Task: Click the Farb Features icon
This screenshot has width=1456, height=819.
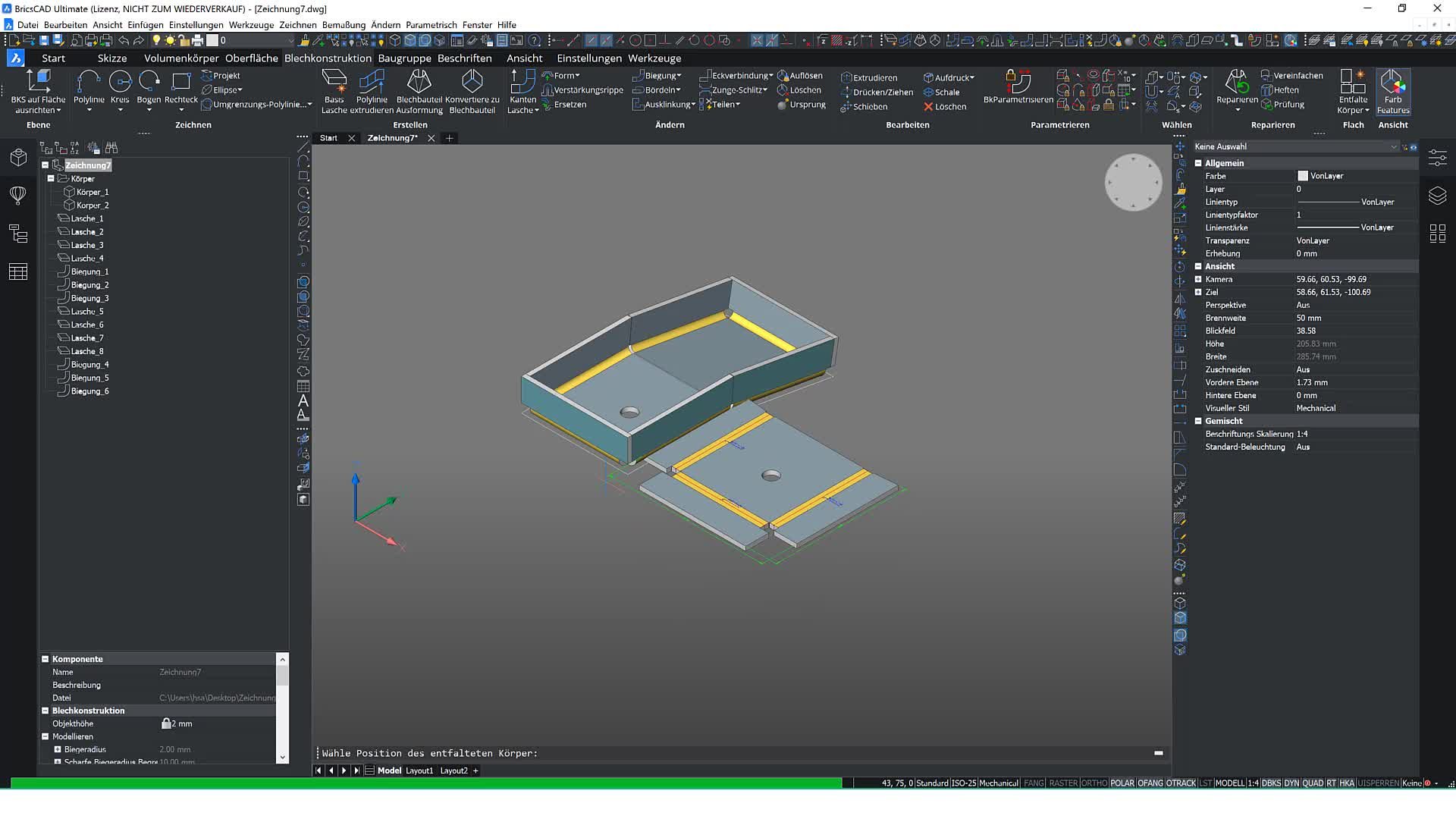Action: 1393,91
